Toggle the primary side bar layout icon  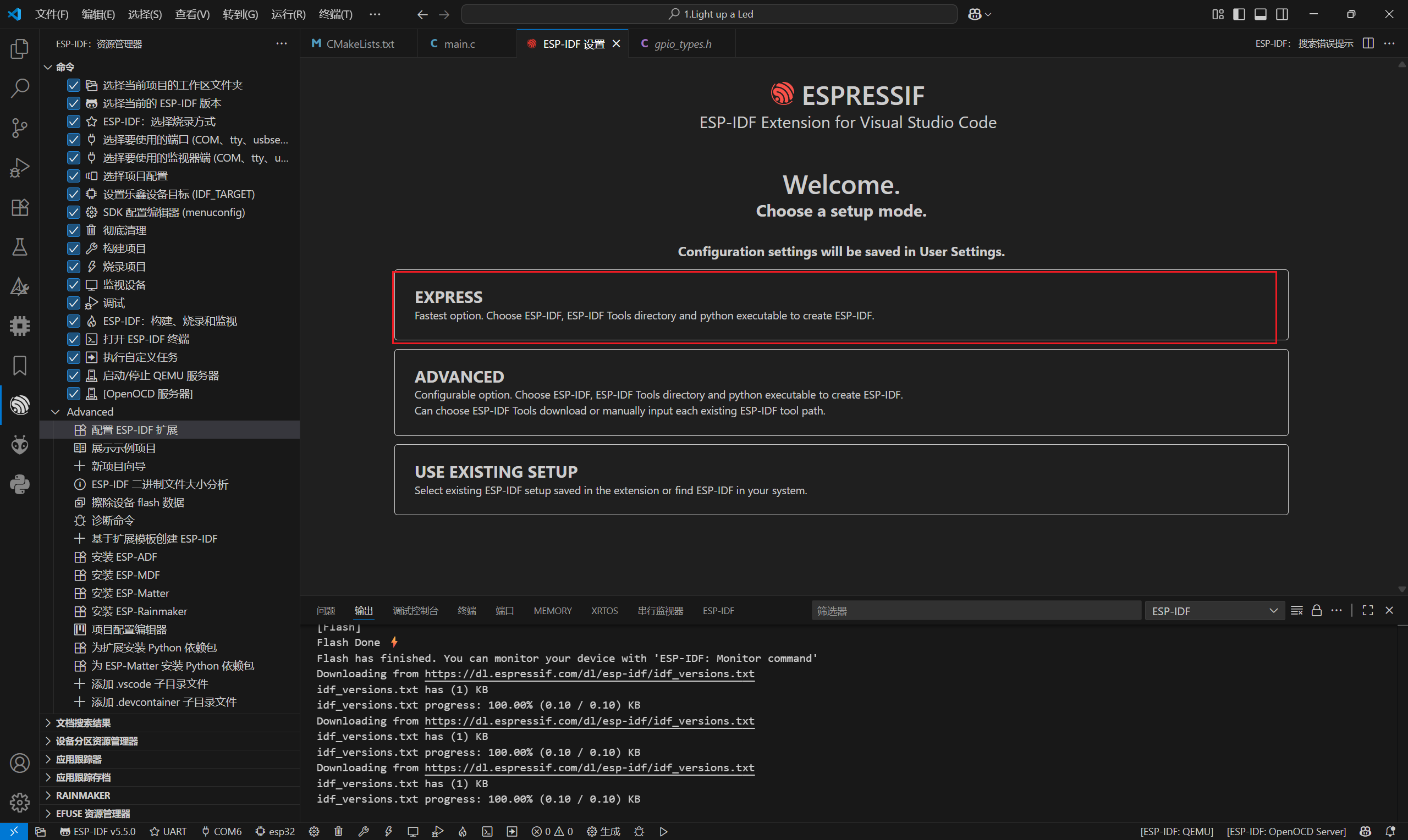1239,14
